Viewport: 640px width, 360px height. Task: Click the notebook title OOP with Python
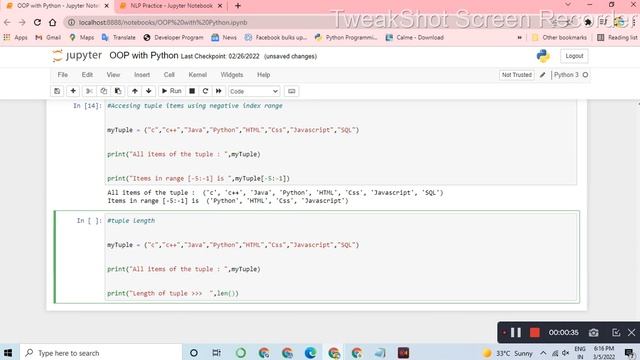coord(144,56)
